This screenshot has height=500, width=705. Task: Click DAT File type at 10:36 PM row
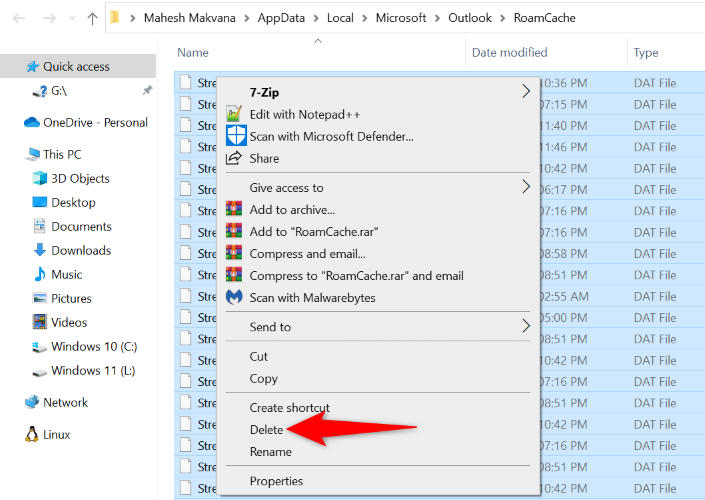tap(655, 83)
